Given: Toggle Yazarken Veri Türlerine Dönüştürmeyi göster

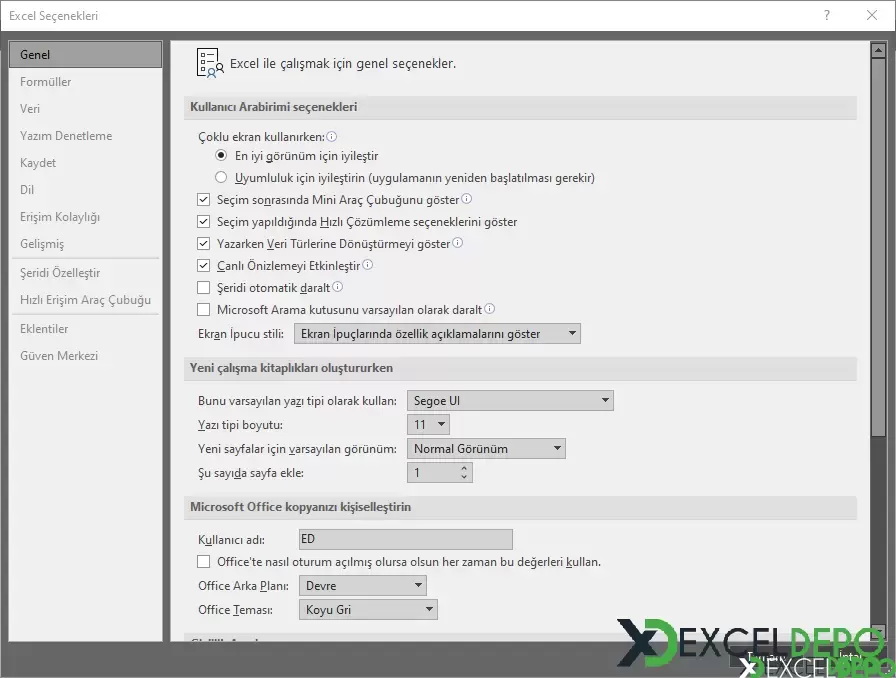Looking at the screenshot, I should point(203,244).
